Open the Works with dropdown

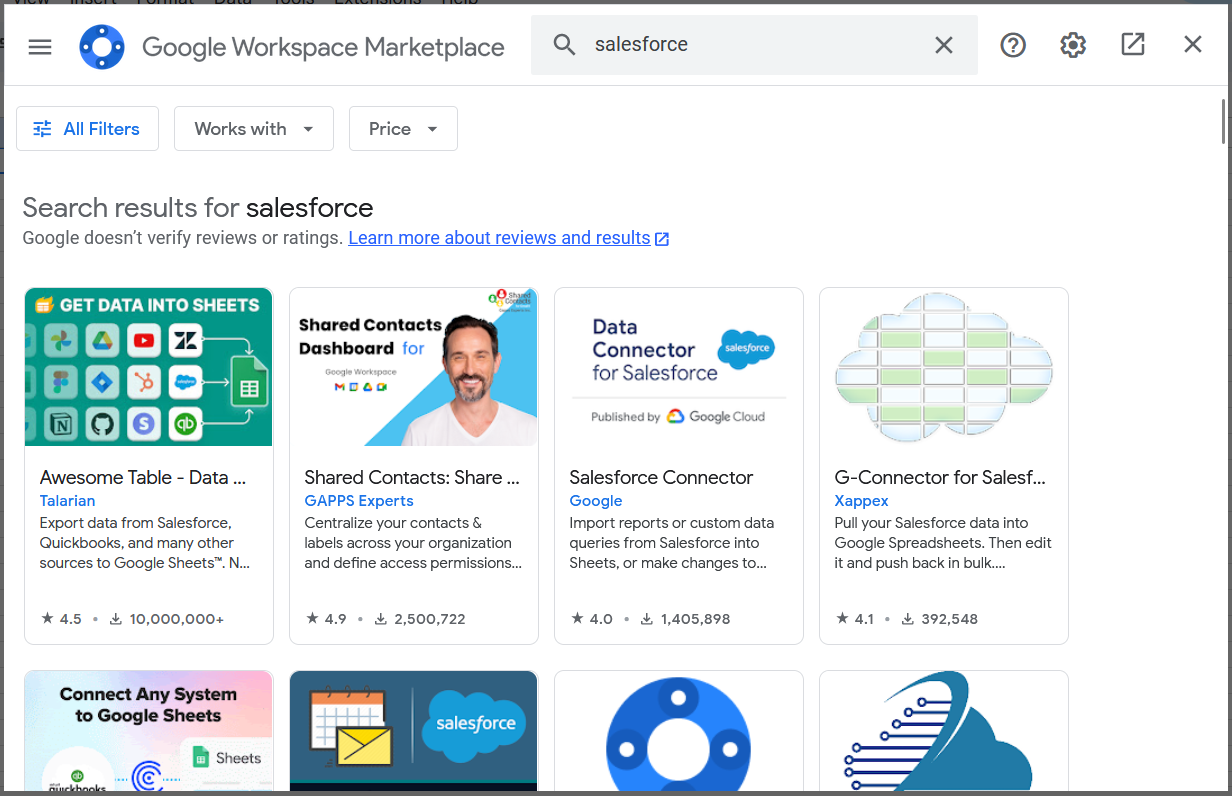(253, 128)
